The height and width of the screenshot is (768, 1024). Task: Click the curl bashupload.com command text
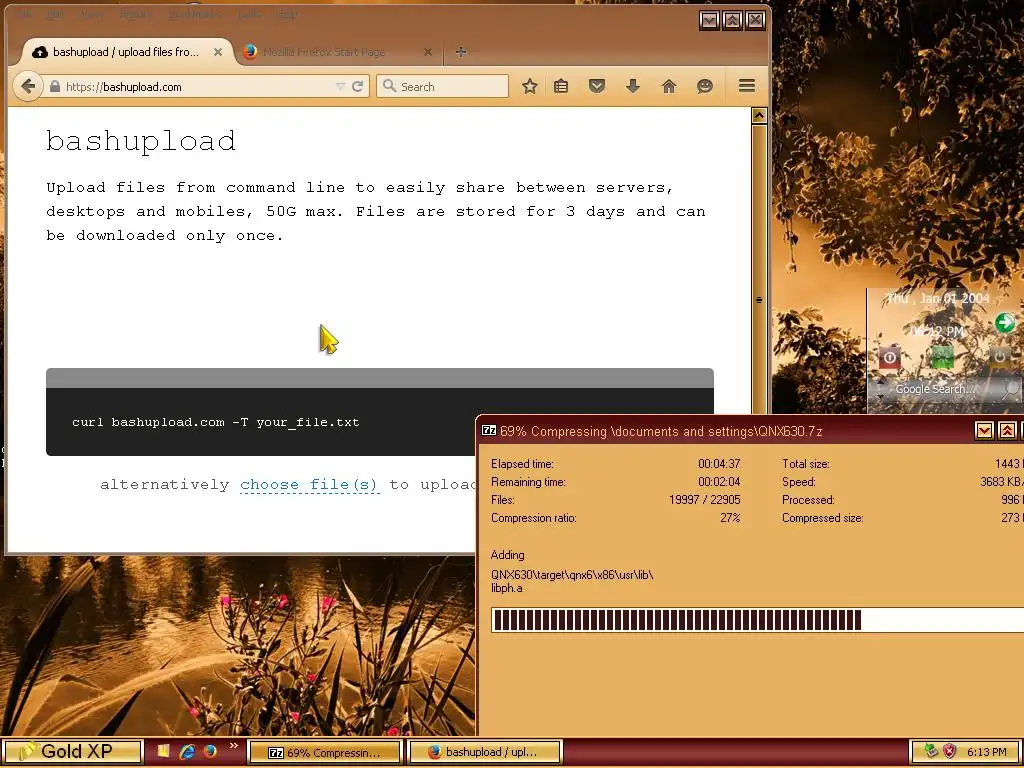point(216,423)
